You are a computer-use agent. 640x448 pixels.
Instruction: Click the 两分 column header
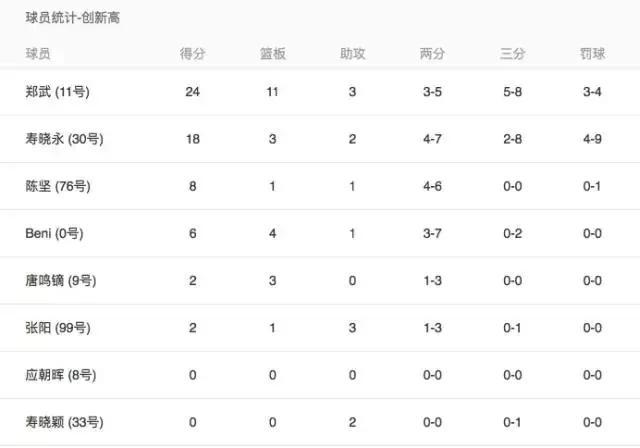432,54
